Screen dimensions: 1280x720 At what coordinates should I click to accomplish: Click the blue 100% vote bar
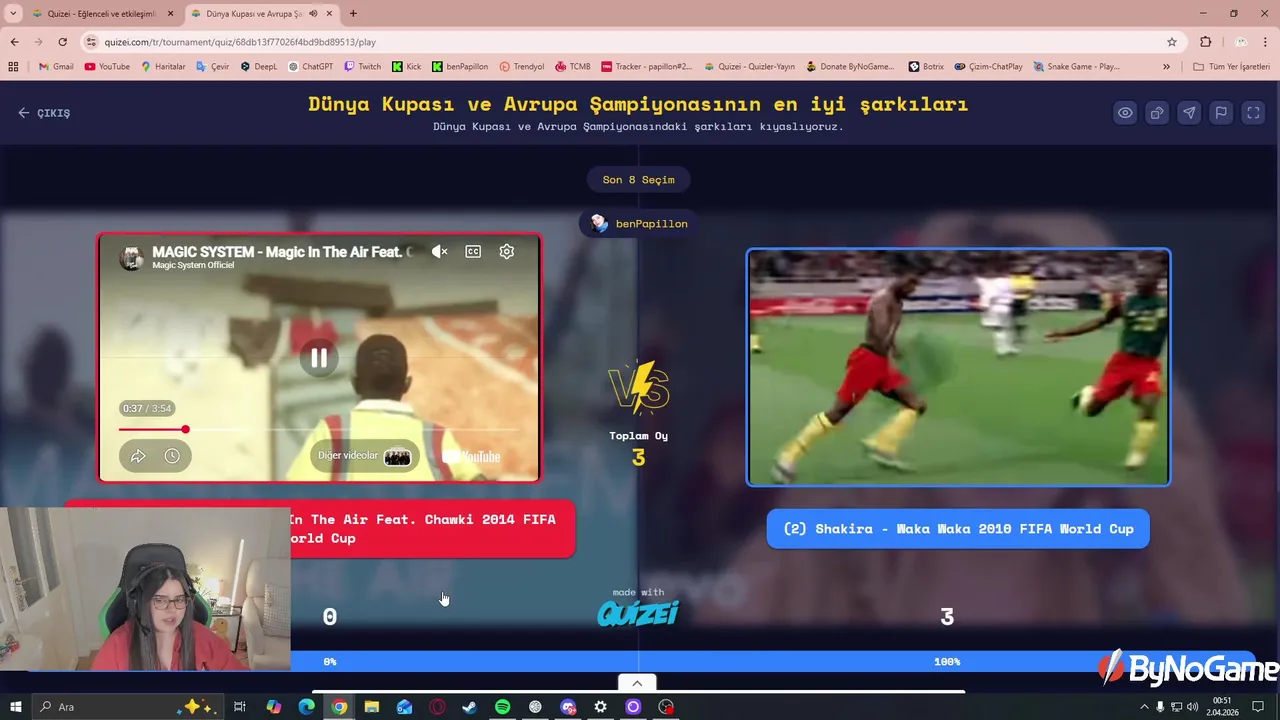(947, 661)
